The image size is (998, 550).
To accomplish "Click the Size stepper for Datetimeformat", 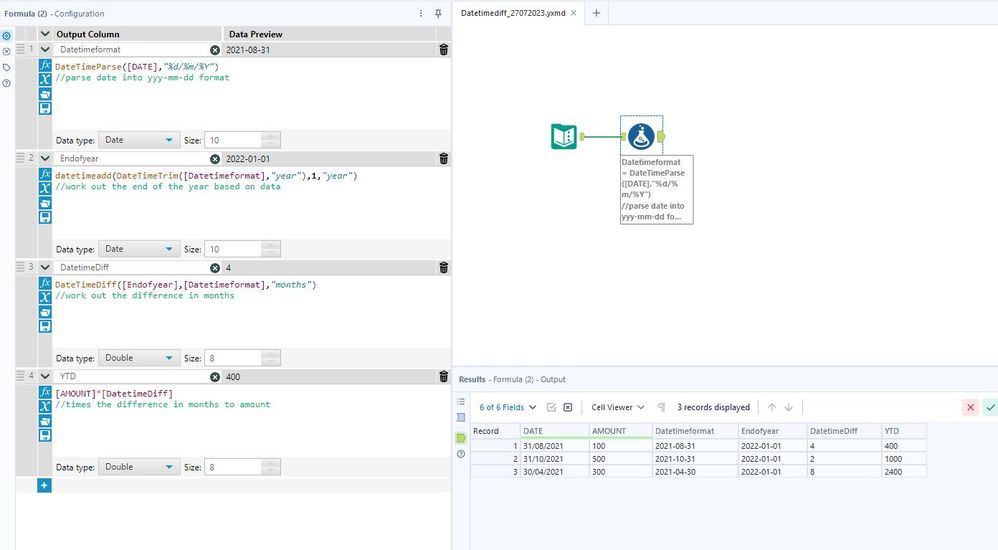I will pyautogui.click(x=271, y=140).
